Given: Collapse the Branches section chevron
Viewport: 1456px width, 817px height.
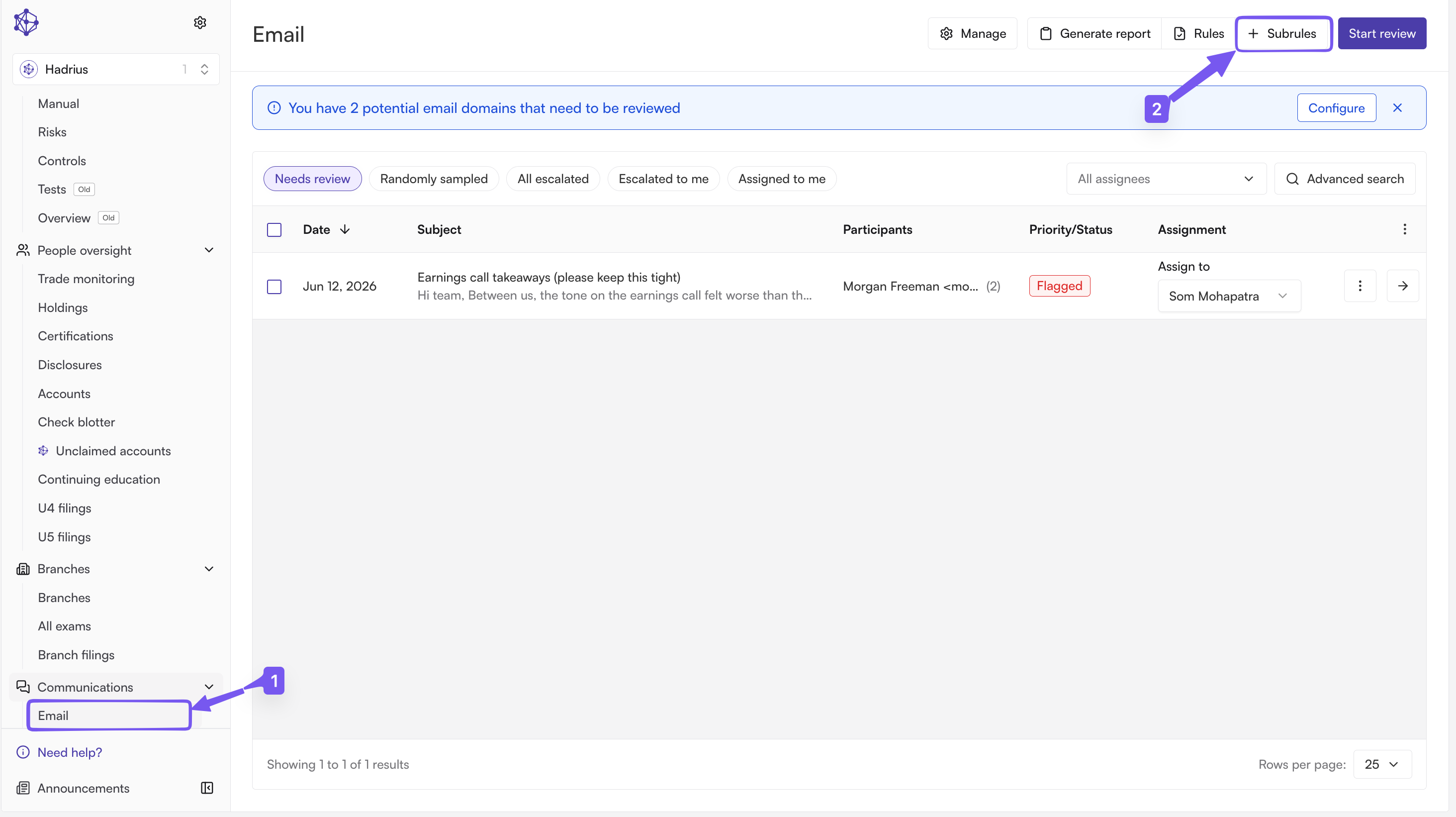Looking at the screenshot, I should pyautogui.click(x=209, y=569).
